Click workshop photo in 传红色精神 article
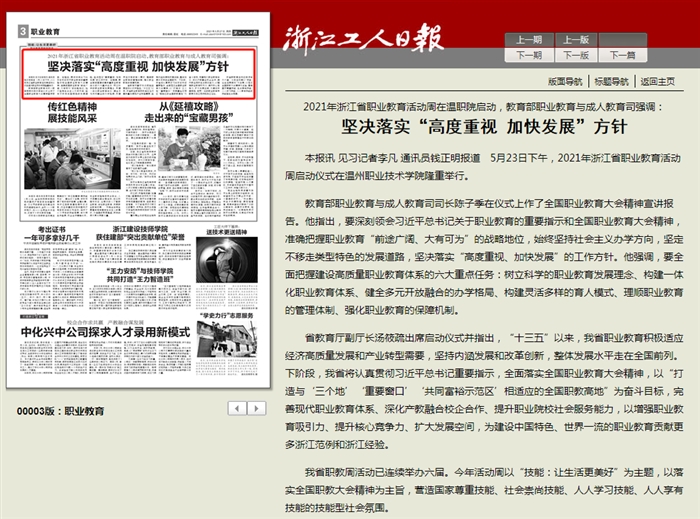 [72, 159]
